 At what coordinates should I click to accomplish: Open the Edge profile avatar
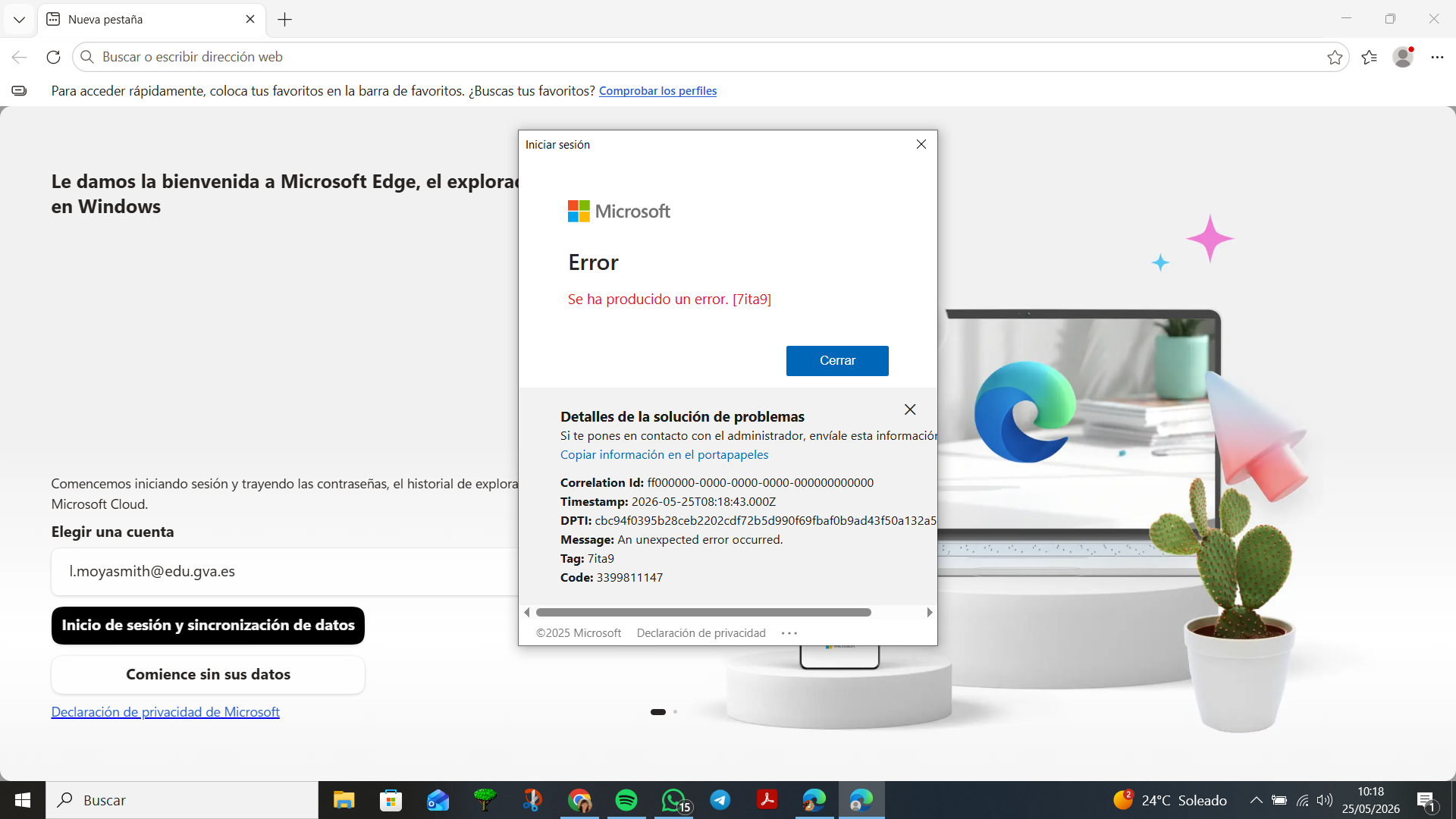1403,57
